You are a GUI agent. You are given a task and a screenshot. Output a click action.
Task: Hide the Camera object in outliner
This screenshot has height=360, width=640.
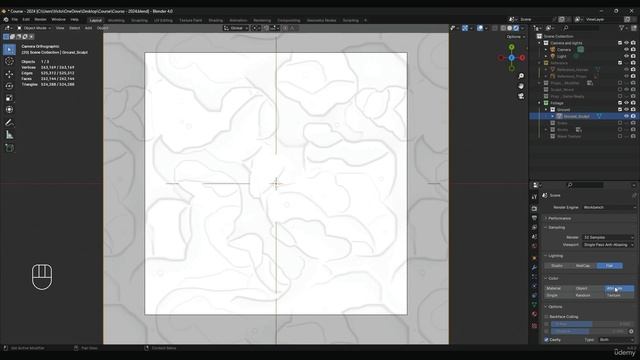(627, 49)
